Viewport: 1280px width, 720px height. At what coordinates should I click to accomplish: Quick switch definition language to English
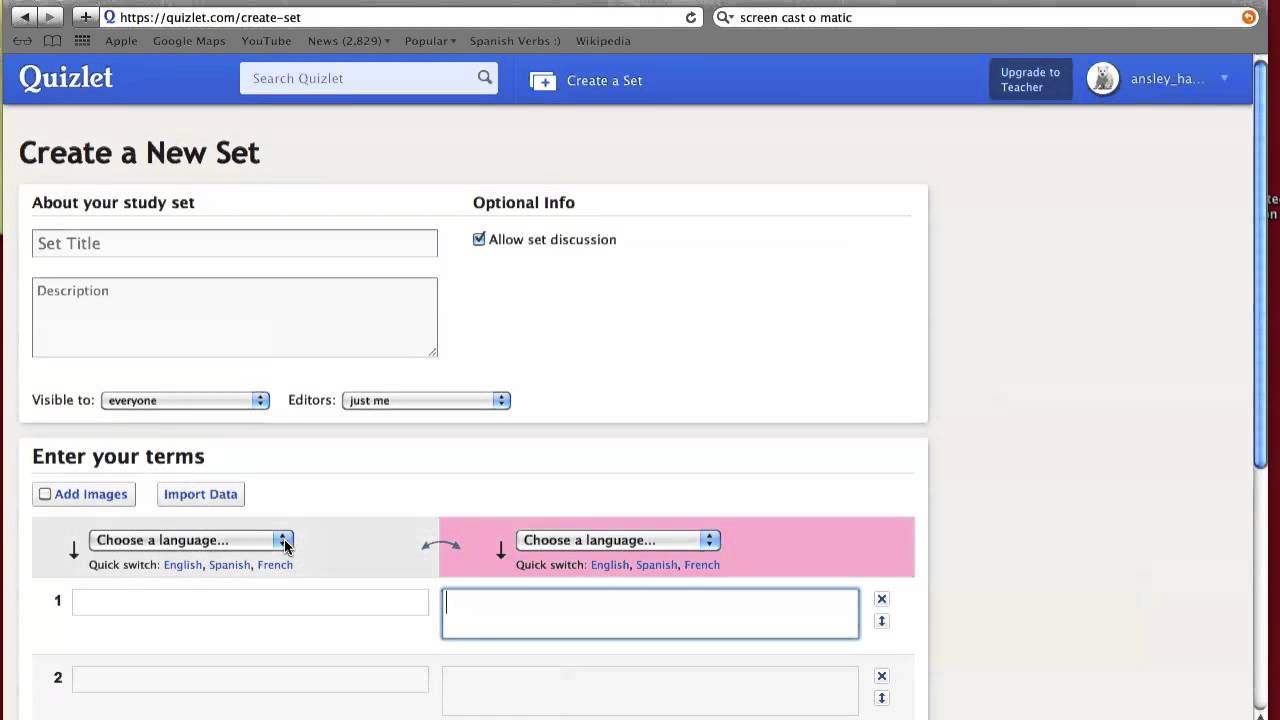coord(610,565)
